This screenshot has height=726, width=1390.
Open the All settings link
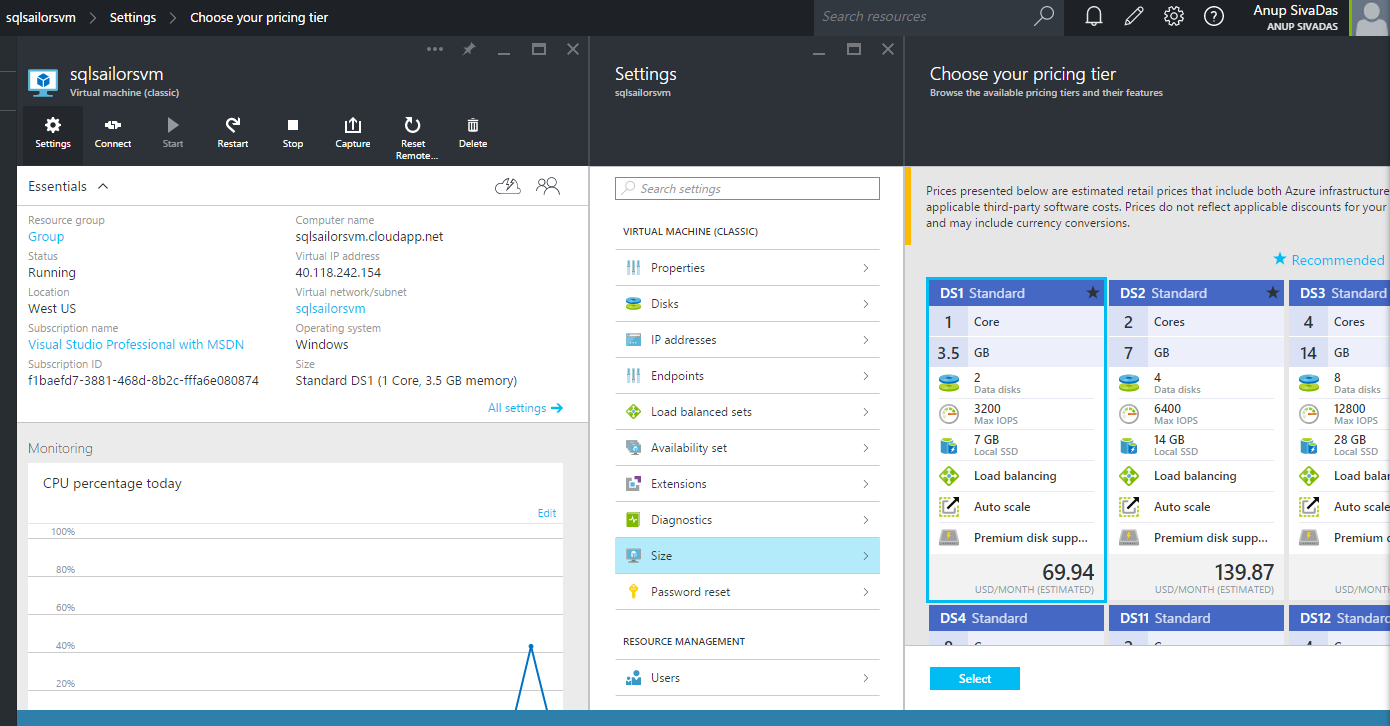coord(525,408)
